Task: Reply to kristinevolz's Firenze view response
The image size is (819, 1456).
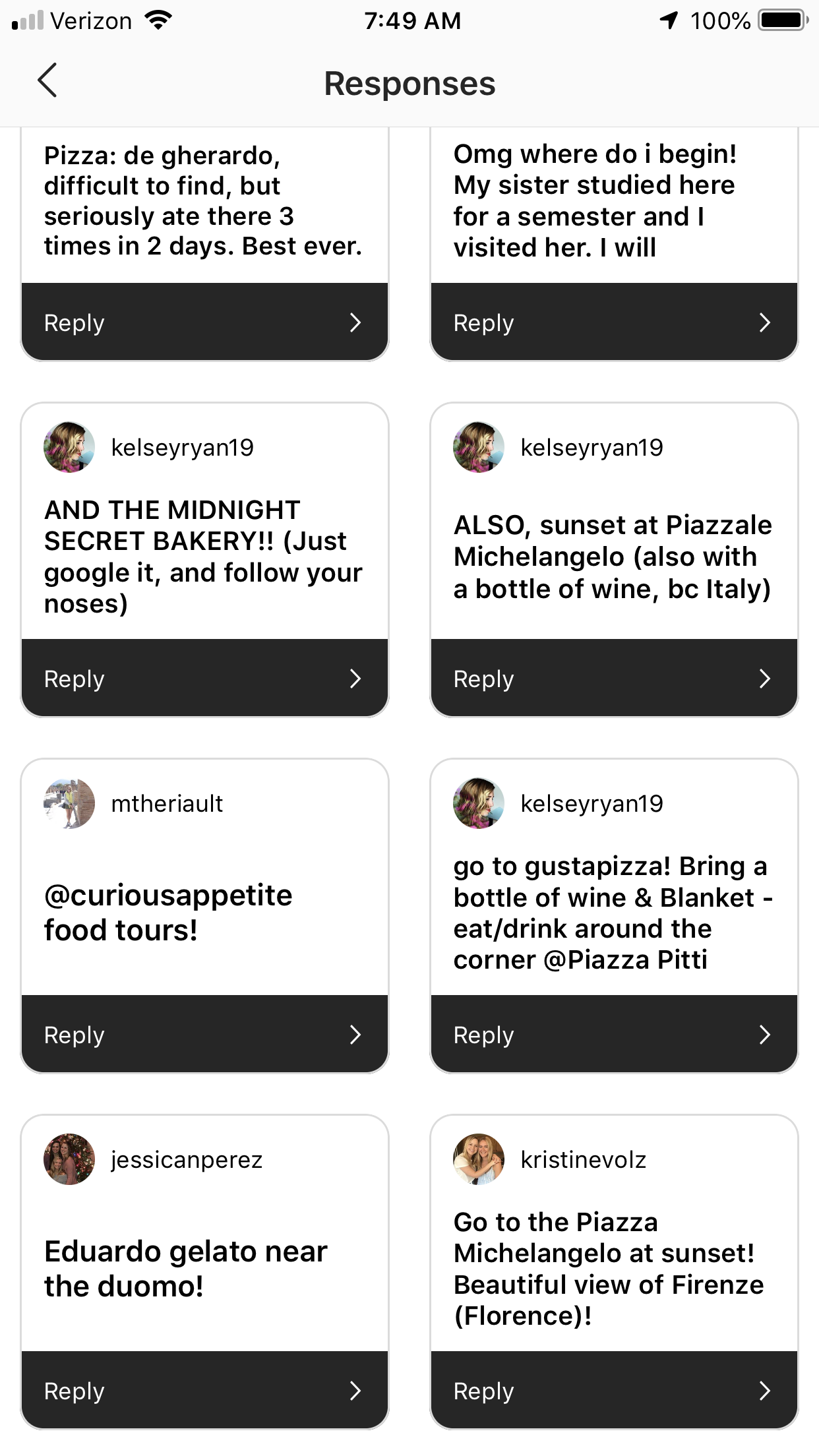Action: [x=614, y=1391]
